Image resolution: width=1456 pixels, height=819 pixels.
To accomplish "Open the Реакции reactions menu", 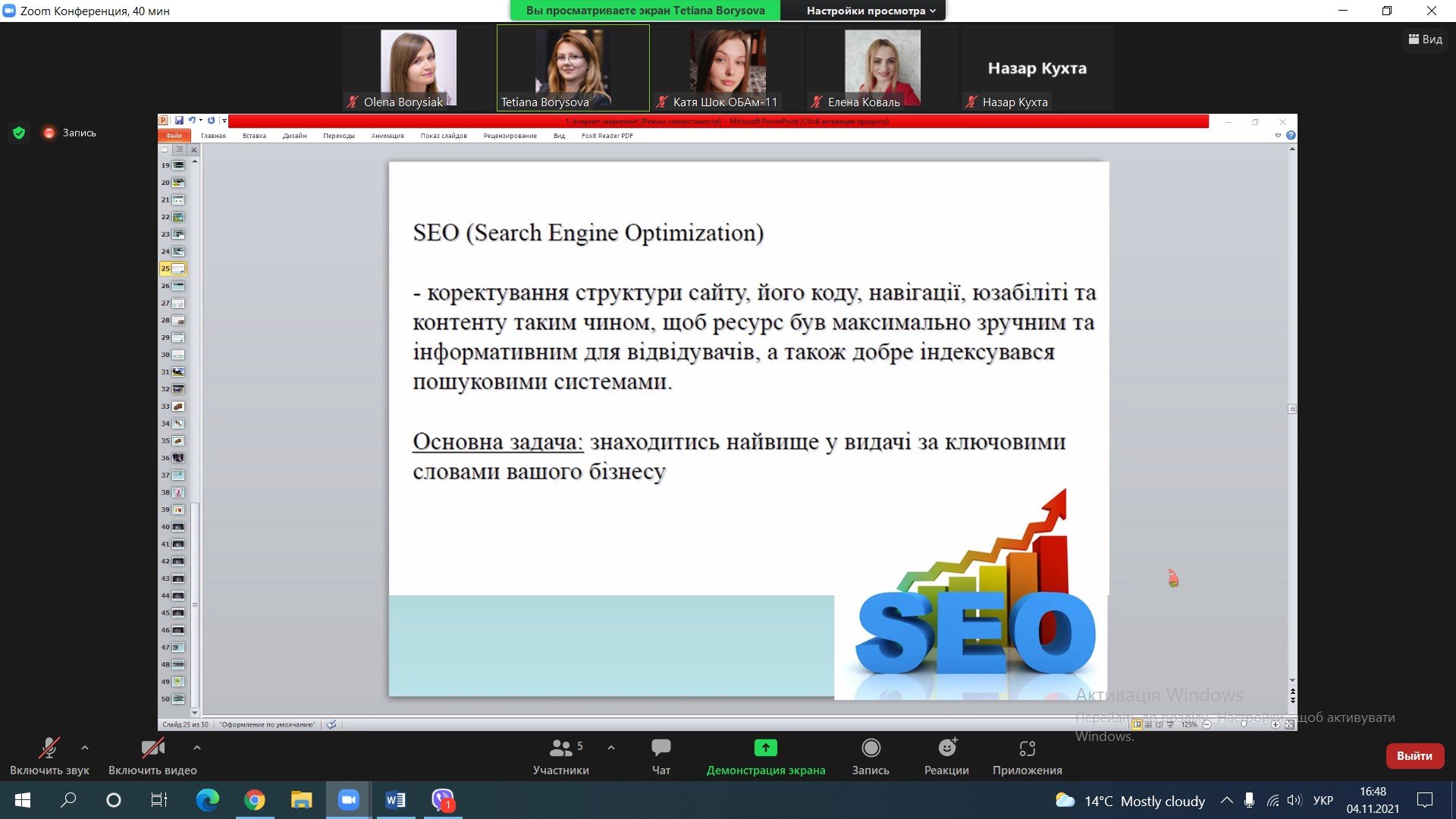I will (946, 757).
